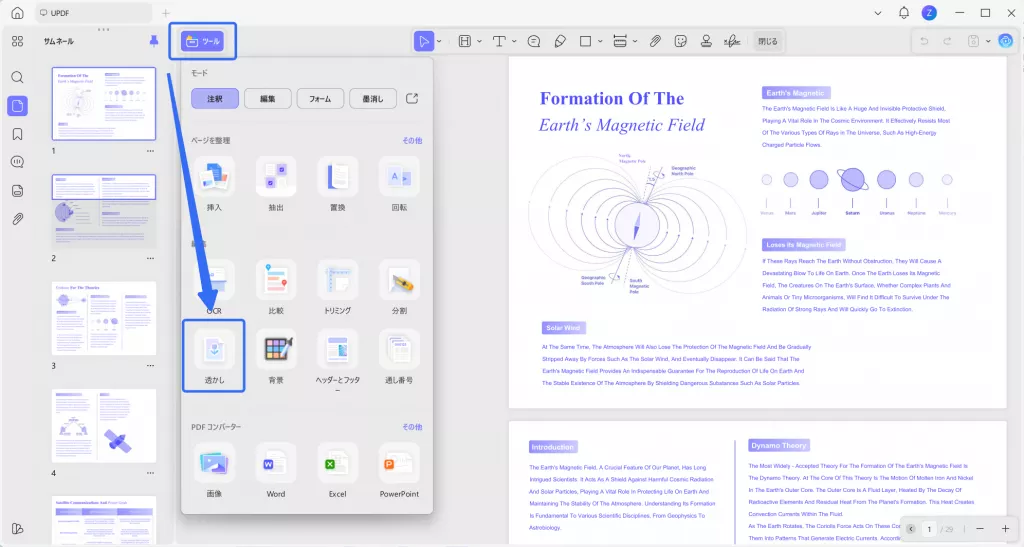
Task: Open the comments panel in sidebar
Action: (x=18, y=162)
